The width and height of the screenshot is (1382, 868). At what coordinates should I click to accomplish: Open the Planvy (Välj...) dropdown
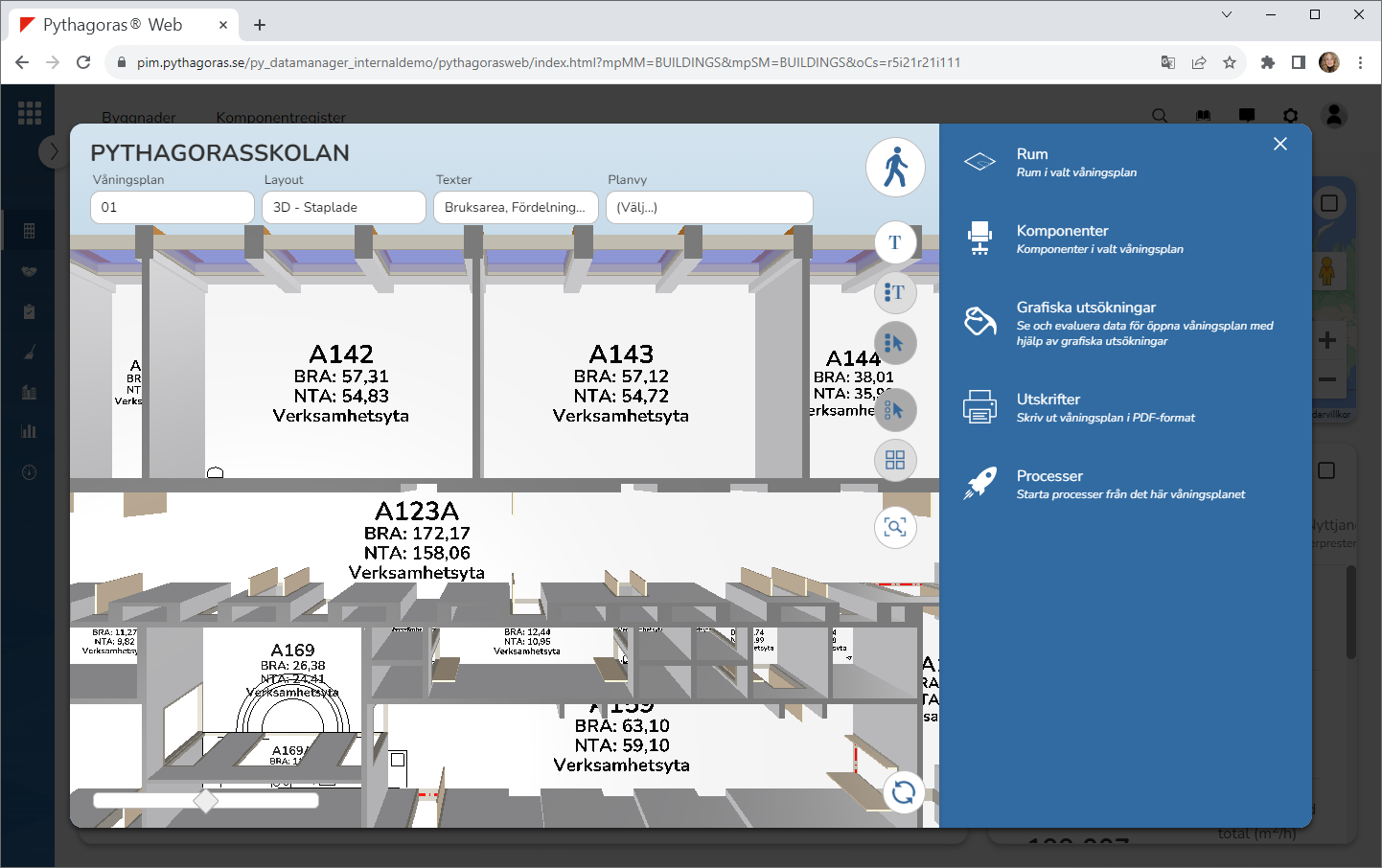tap(709, 207)
